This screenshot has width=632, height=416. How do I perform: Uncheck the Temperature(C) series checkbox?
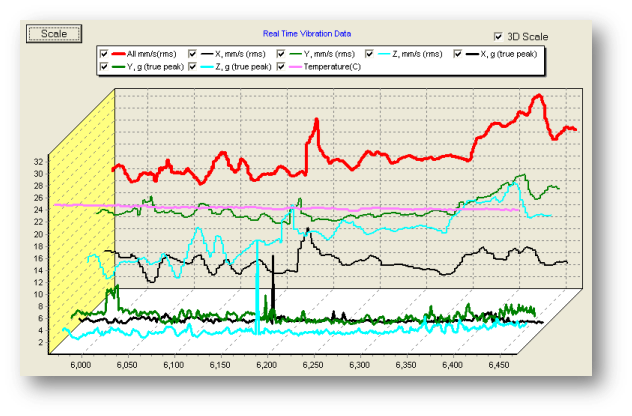[283, 66]
